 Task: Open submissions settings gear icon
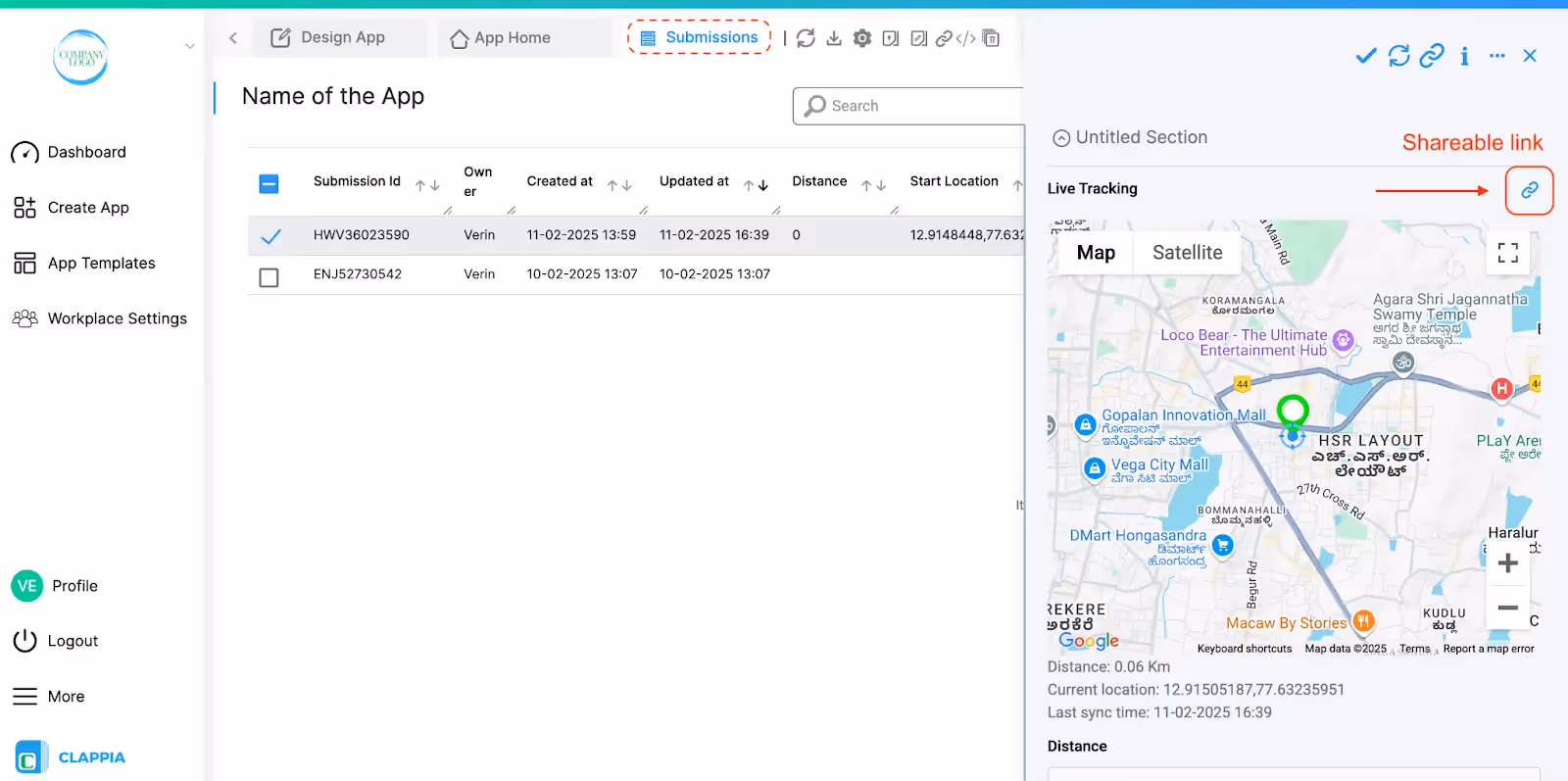tap(862, 38)
